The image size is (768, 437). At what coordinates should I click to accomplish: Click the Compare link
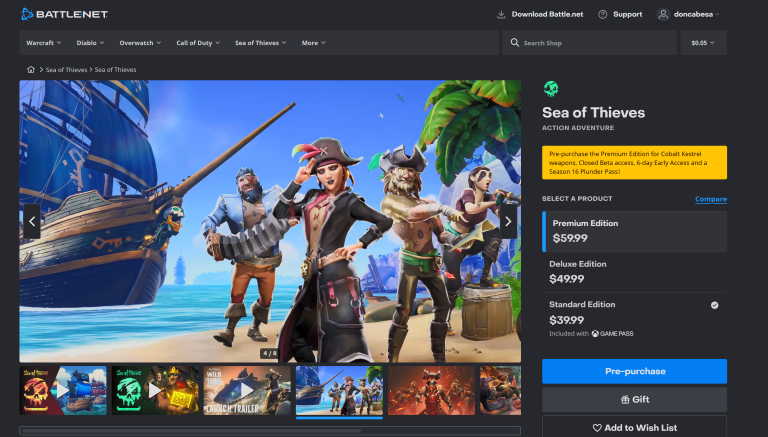tap(710, 199)
